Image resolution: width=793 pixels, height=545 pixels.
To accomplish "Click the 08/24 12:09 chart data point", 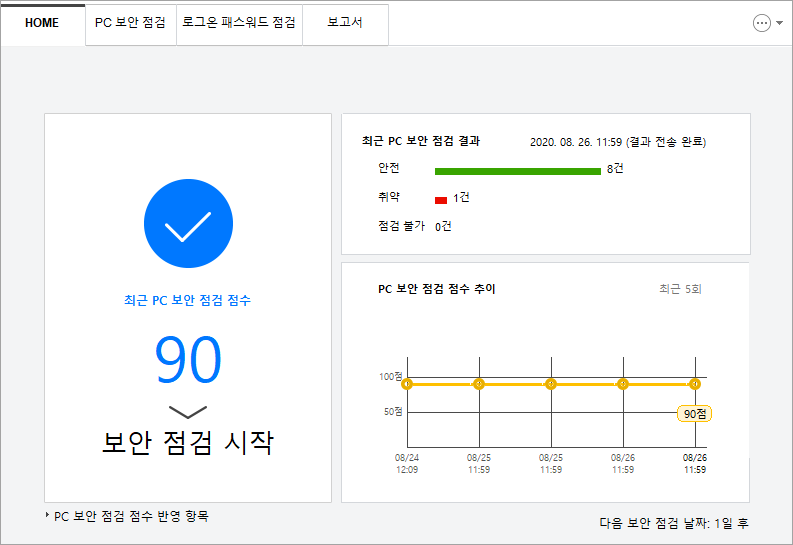I will pyautogui.click(x=407, y=384).
